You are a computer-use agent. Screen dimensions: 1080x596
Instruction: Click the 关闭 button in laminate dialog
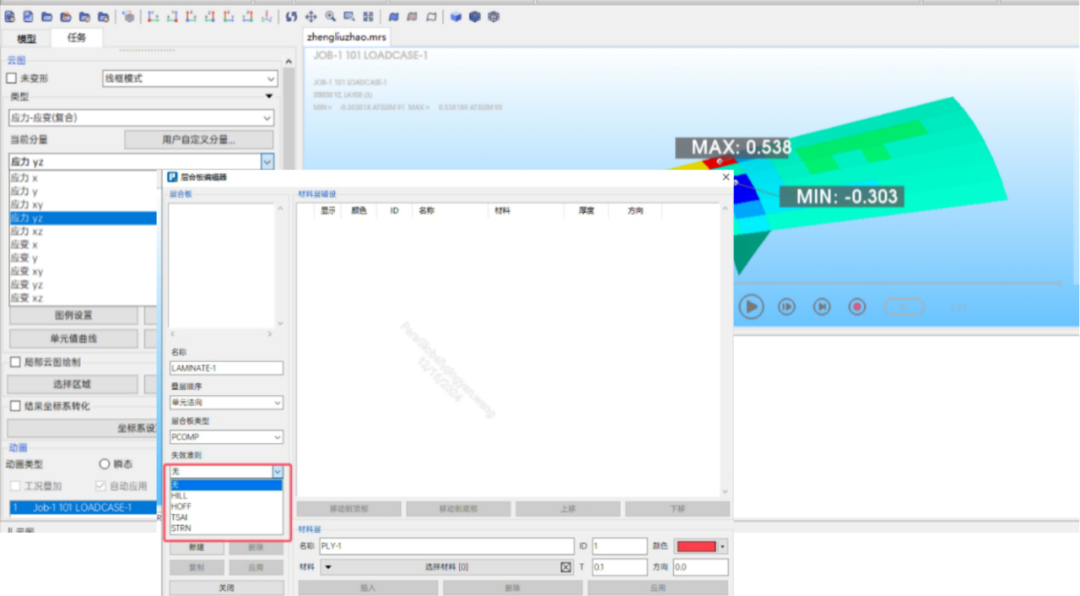coord(226,587)
